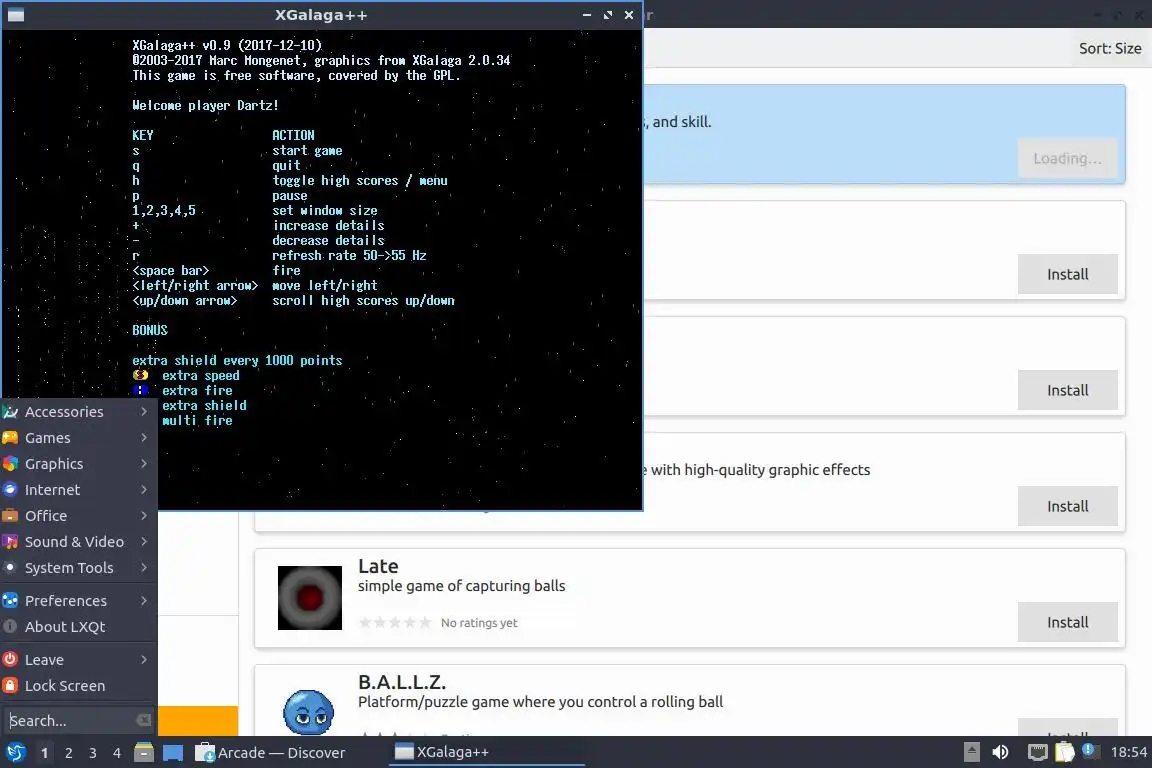Open the XGalaga++ window menu icon

(x=15, y=15)
